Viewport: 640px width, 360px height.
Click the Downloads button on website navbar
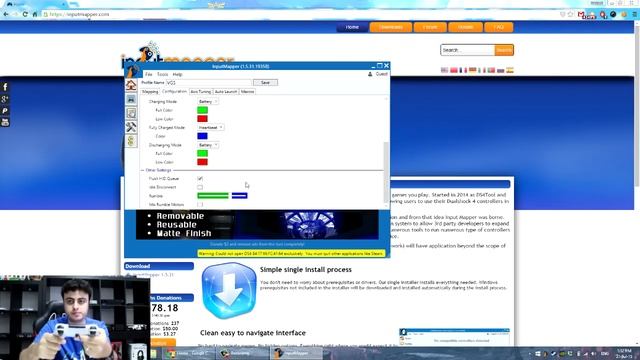pos(391,27)
